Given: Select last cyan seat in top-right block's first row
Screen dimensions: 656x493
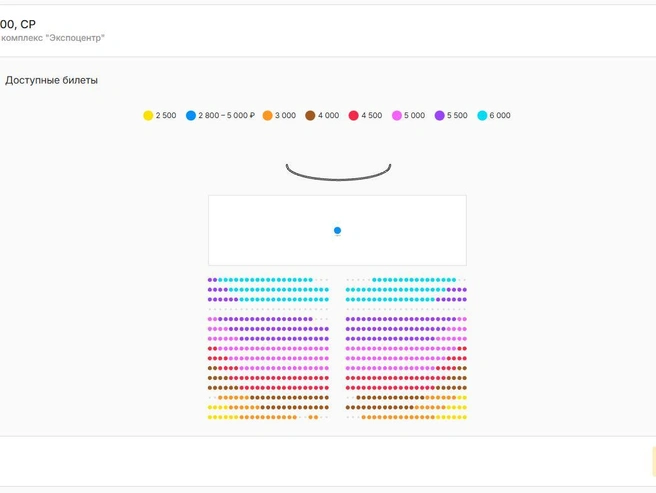Looking at the screenshot, I should click(454, 280).
